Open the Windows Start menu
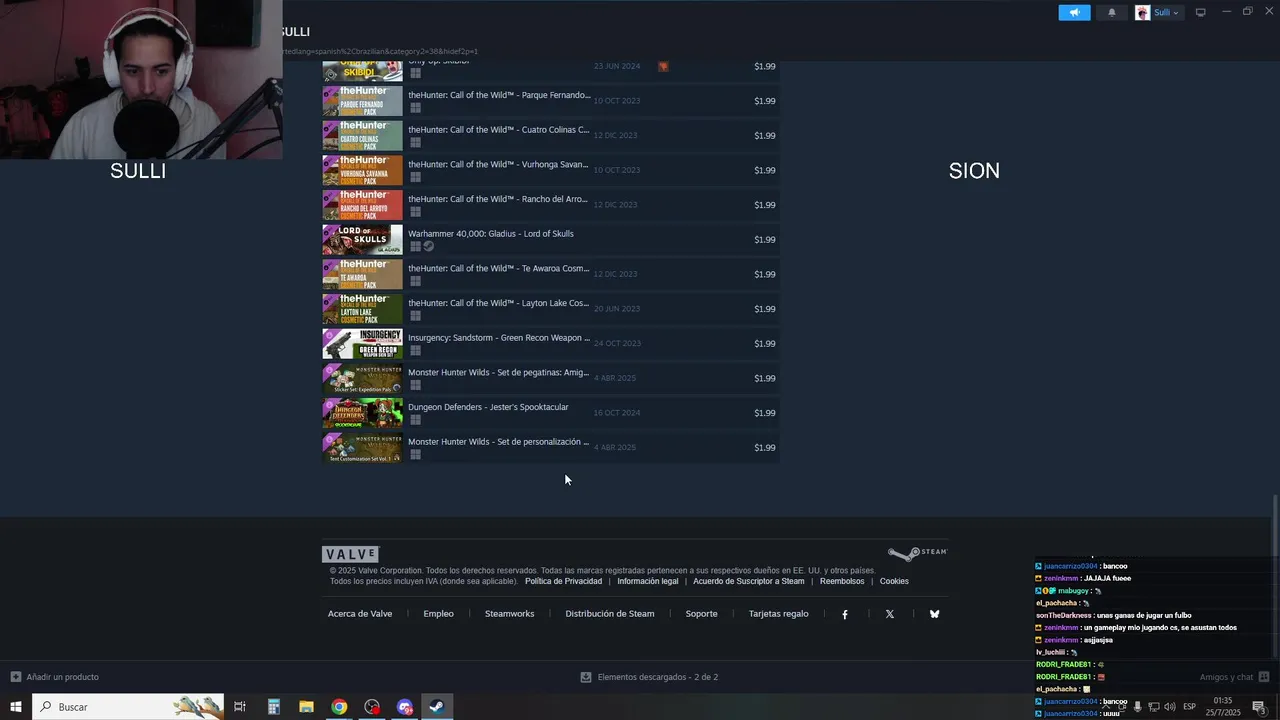 click(16, 707)
